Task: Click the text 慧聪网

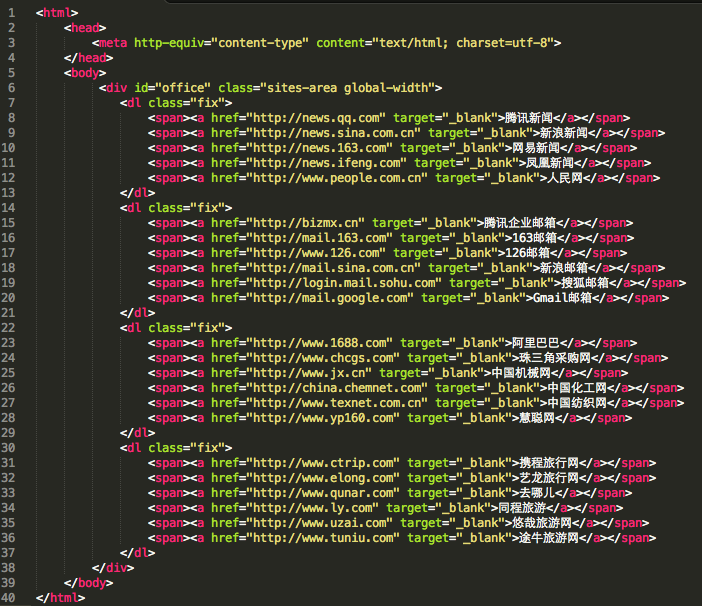Action: [537, 418]
